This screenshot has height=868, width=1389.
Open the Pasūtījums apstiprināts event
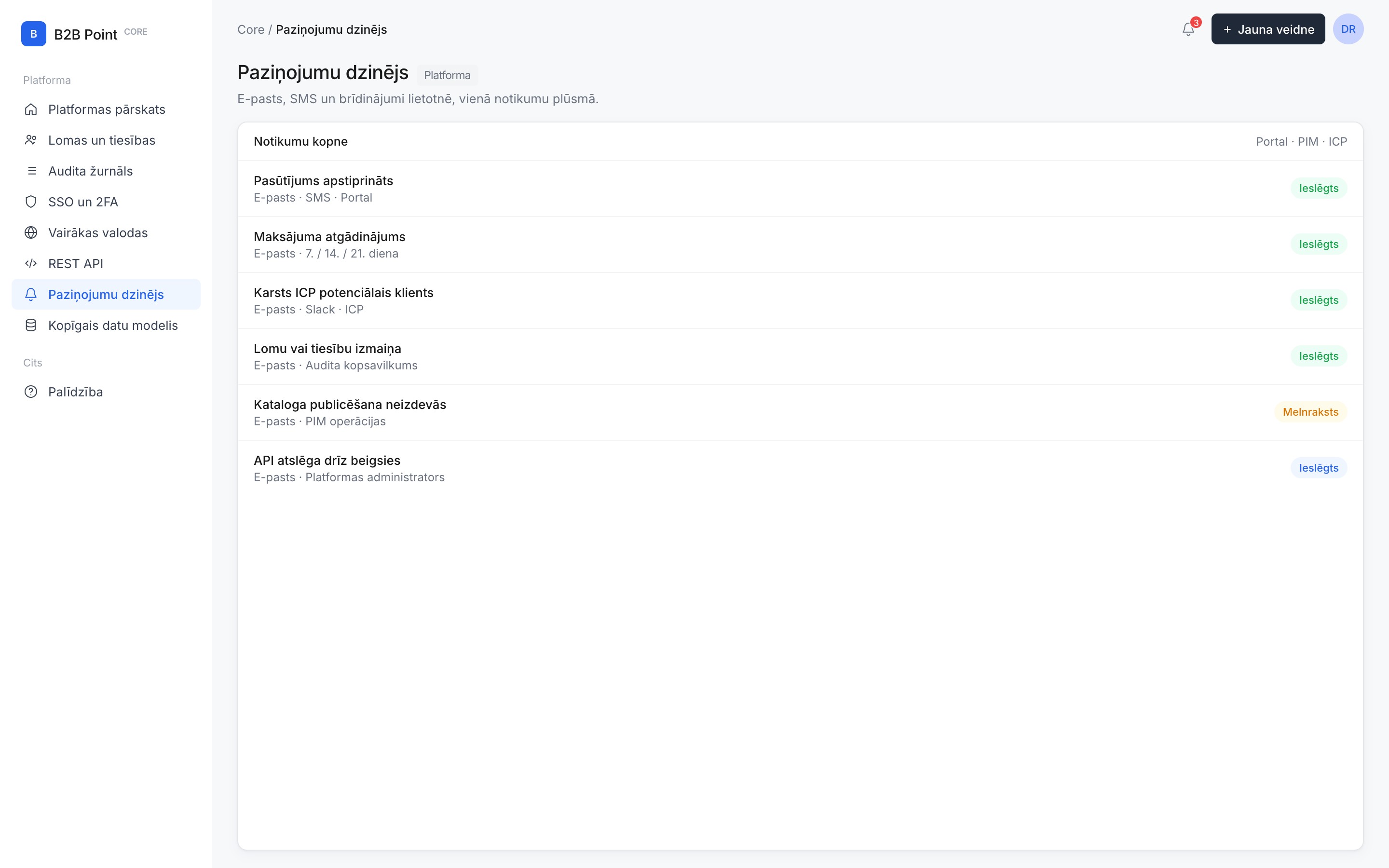[800, 188]
